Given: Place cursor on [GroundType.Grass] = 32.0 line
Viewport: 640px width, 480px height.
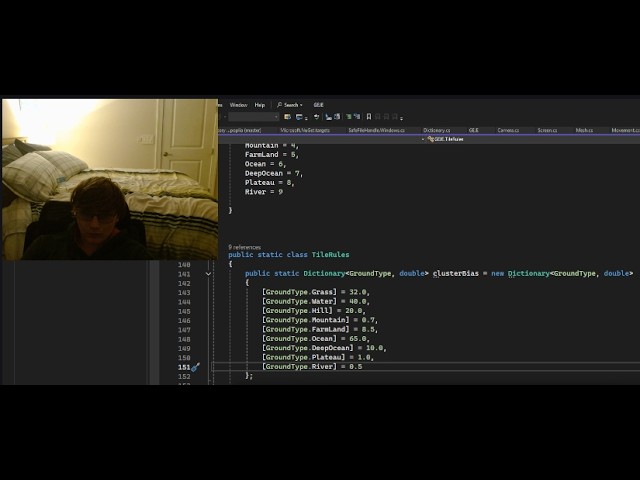Looking at the screenshot, I should coord(316,292).
